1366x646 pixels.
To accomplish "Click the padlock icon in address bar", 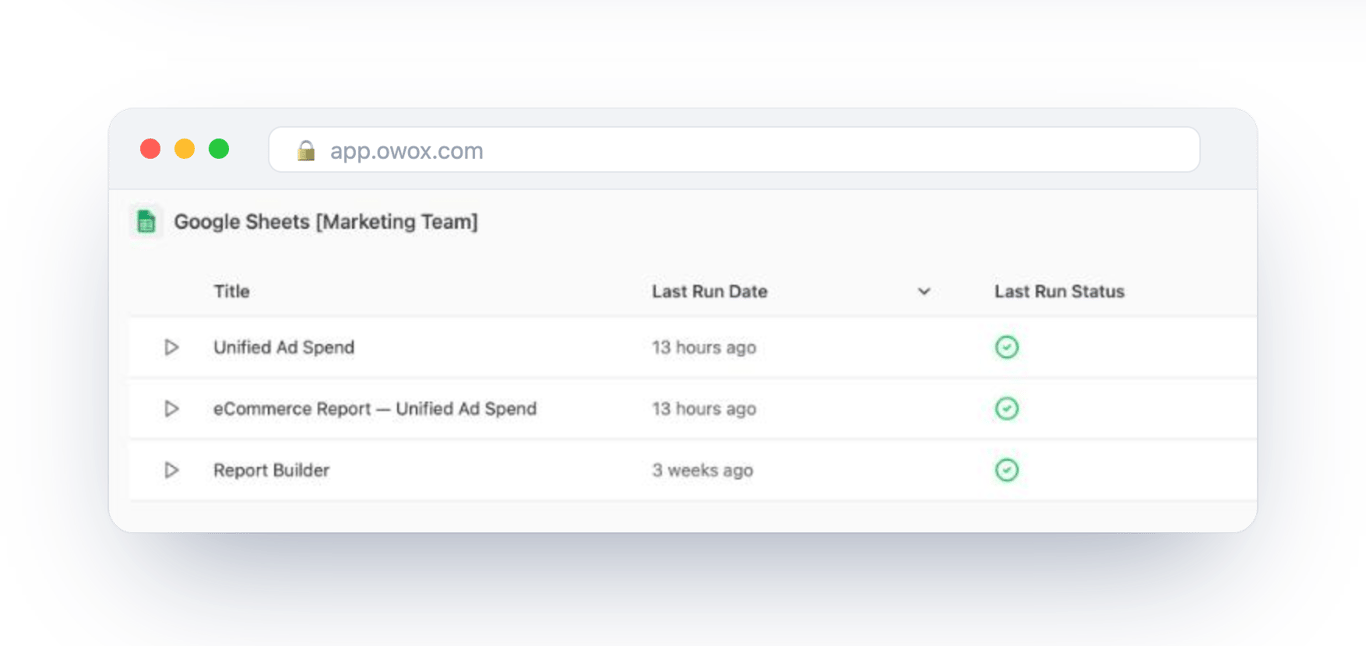I will tap(306, 151).
